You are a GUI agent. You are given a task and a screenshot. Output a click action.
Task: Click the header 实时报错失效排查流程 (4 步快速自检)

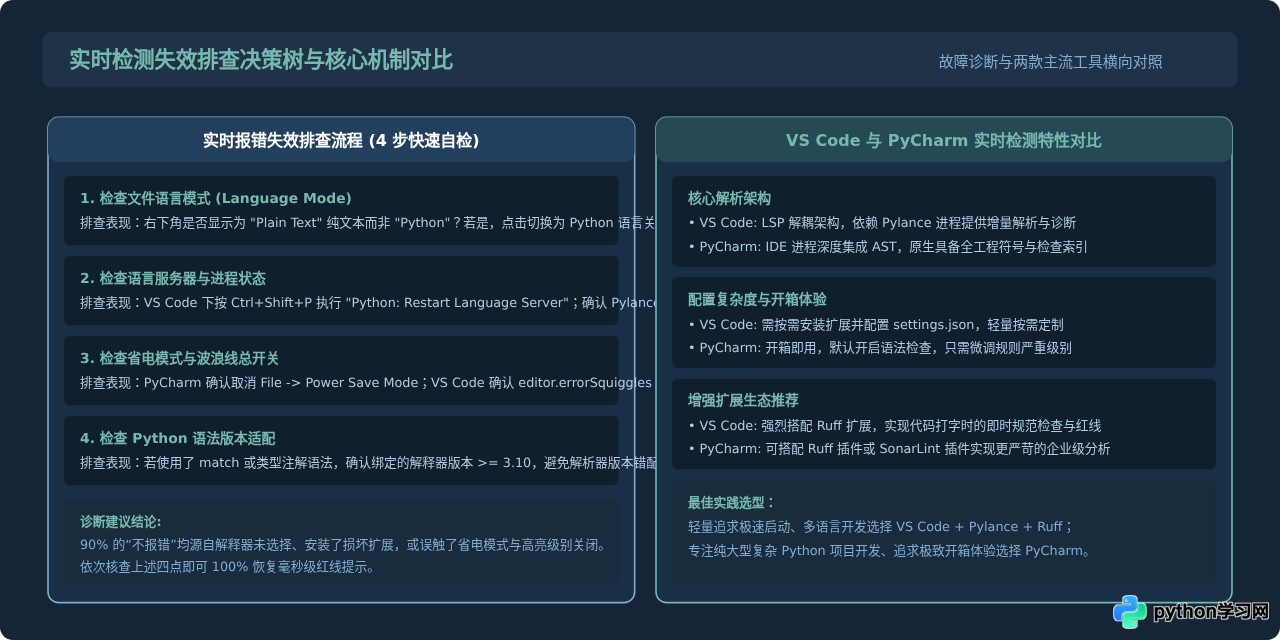341,141
